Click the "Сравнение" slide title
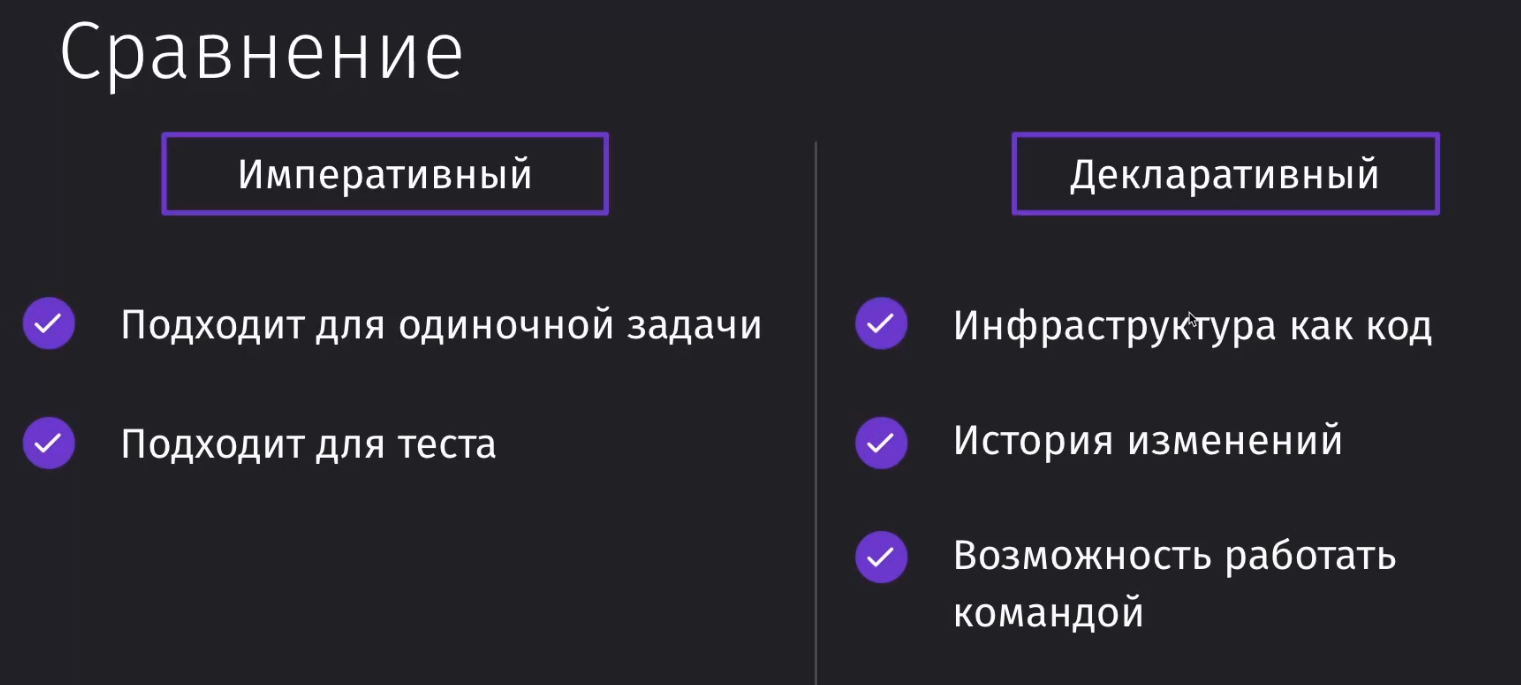The height and width of the screenshot is (685, 1521). (261, 54)
